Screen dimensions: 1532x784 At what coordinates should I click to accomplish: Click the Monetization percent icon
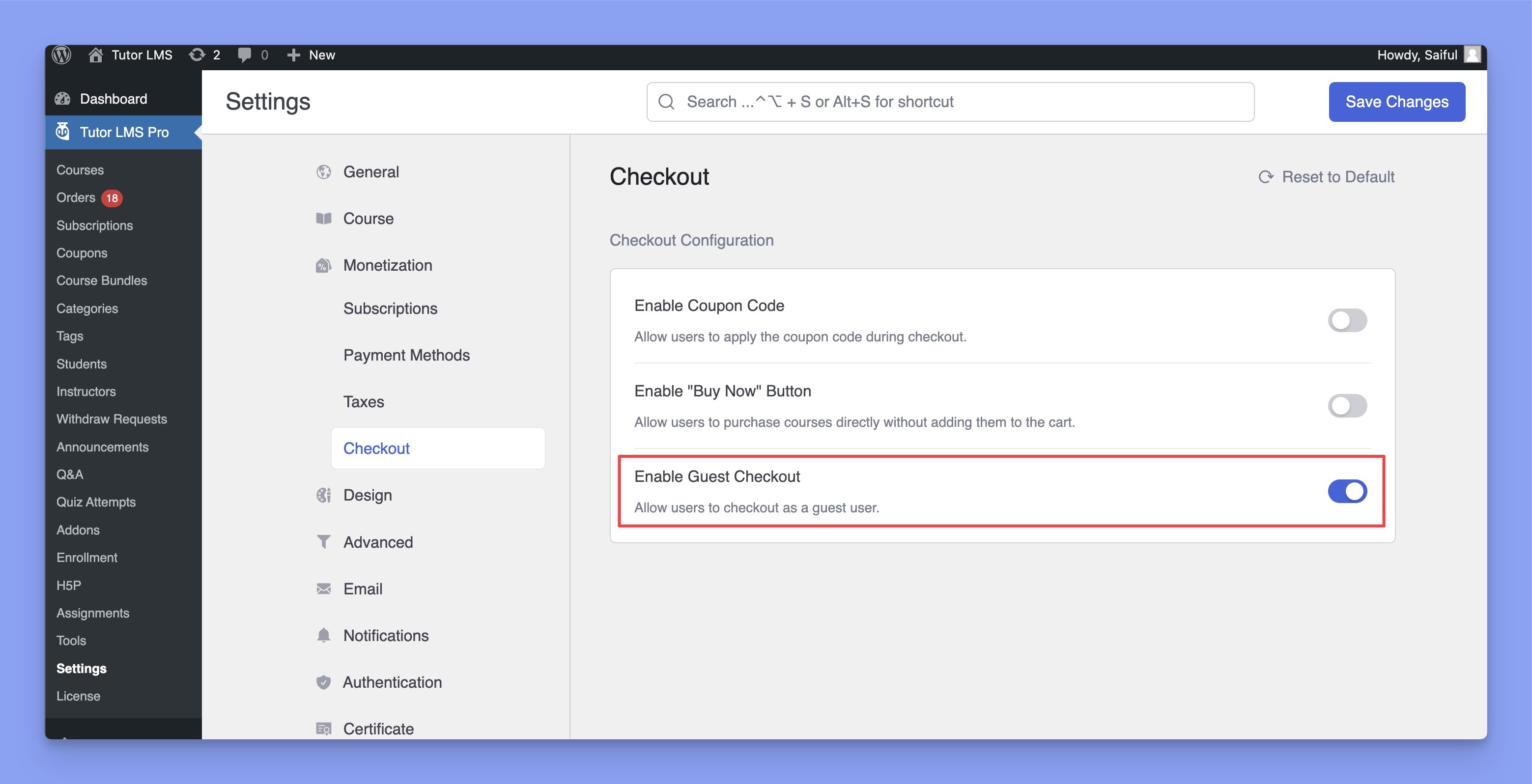[323, 265]
